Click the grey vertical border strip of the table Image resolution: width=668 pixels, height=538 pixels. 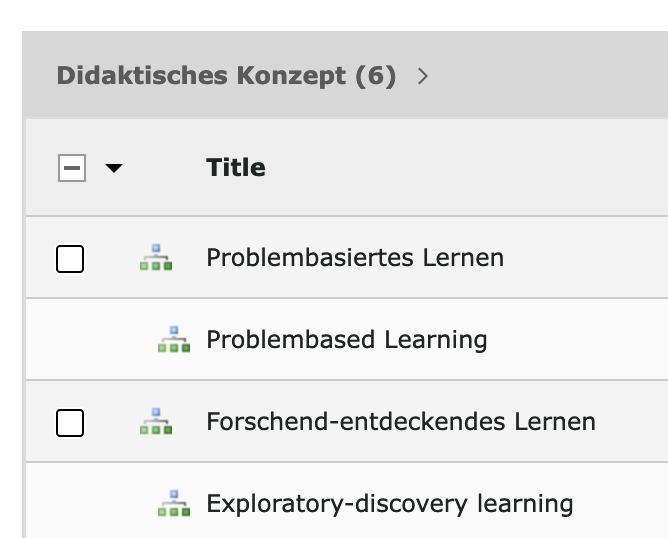point(24,328)
